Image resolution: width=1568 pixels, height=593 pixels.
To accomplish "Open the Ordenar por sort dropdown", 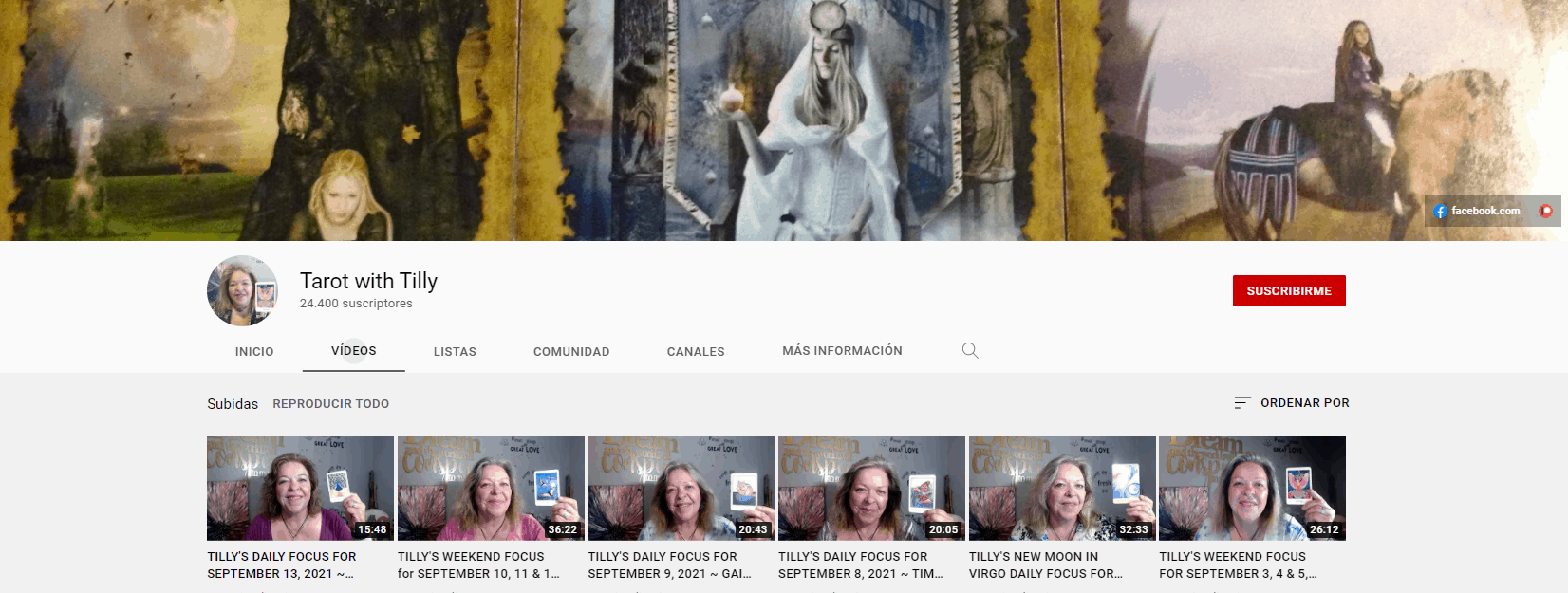I will [1291, 403].
